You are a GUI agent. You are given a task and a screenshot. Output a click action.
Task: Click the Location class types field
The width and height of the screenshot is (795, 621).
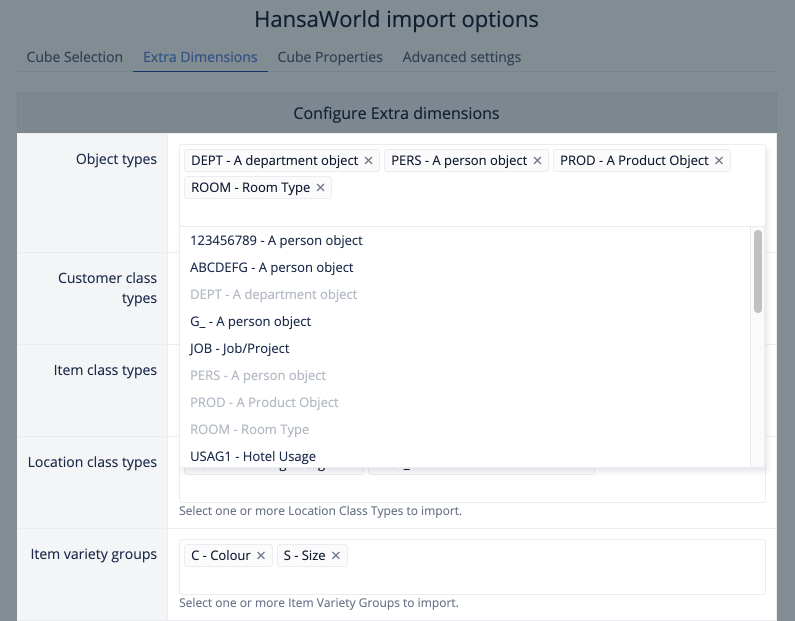680,485
